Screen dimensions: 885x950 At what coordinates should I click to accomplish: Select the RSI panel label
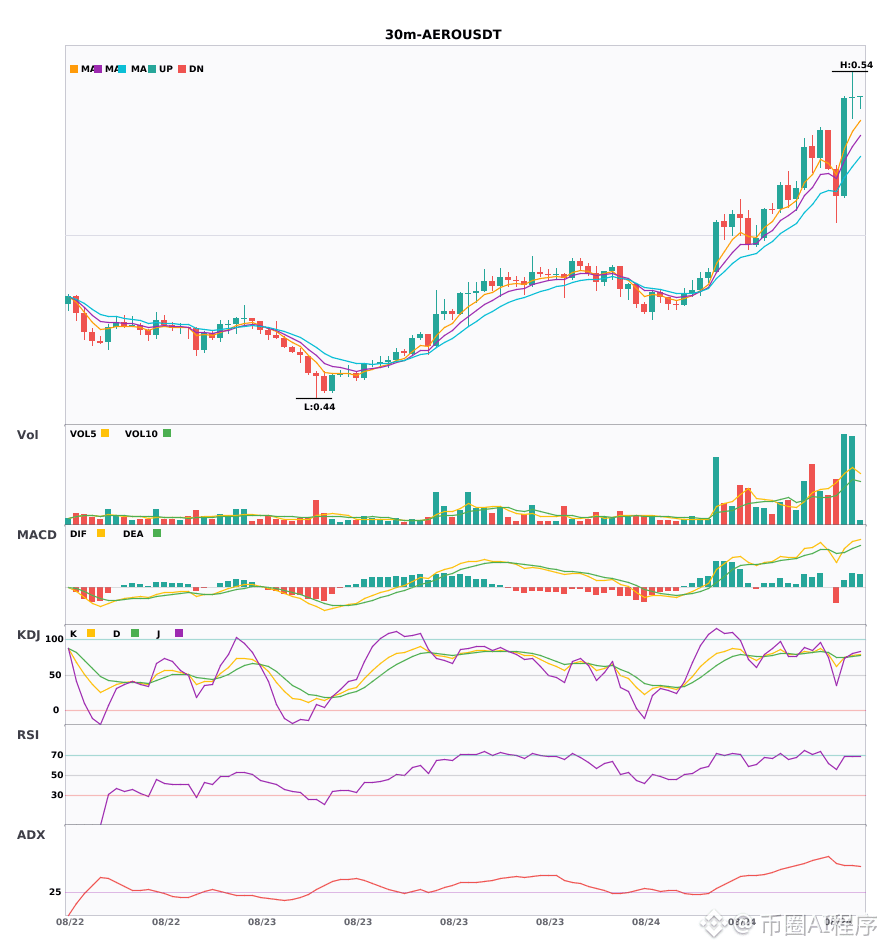click(x=28, y=735)
